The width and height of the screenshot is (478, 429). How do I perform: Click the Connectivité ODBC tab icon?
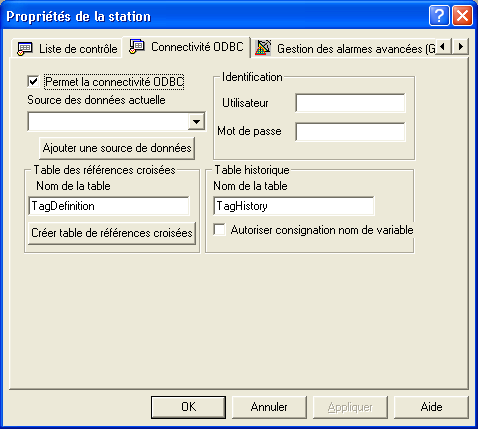pyautogui.click(x=137, y=46)
